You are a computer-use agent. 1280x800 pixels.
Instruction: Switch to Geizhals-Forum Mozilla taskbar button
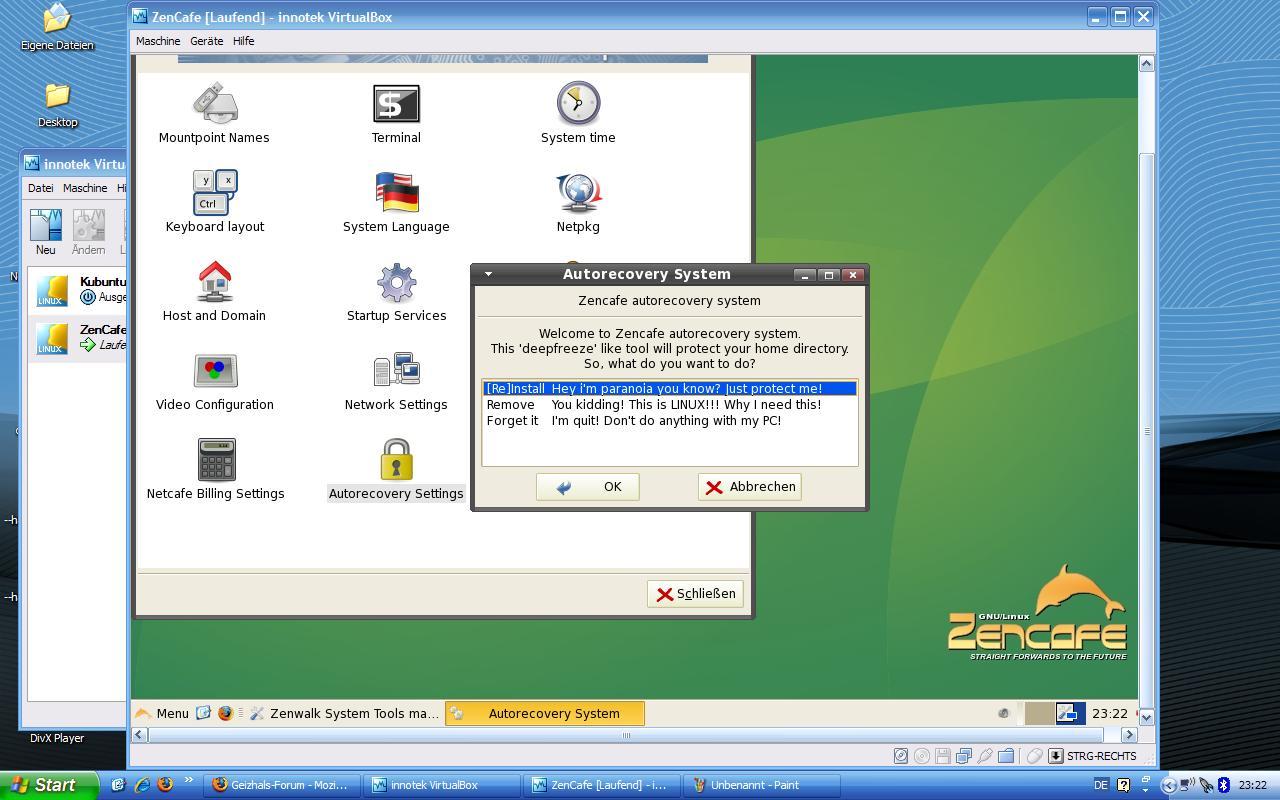coord(281,785)
